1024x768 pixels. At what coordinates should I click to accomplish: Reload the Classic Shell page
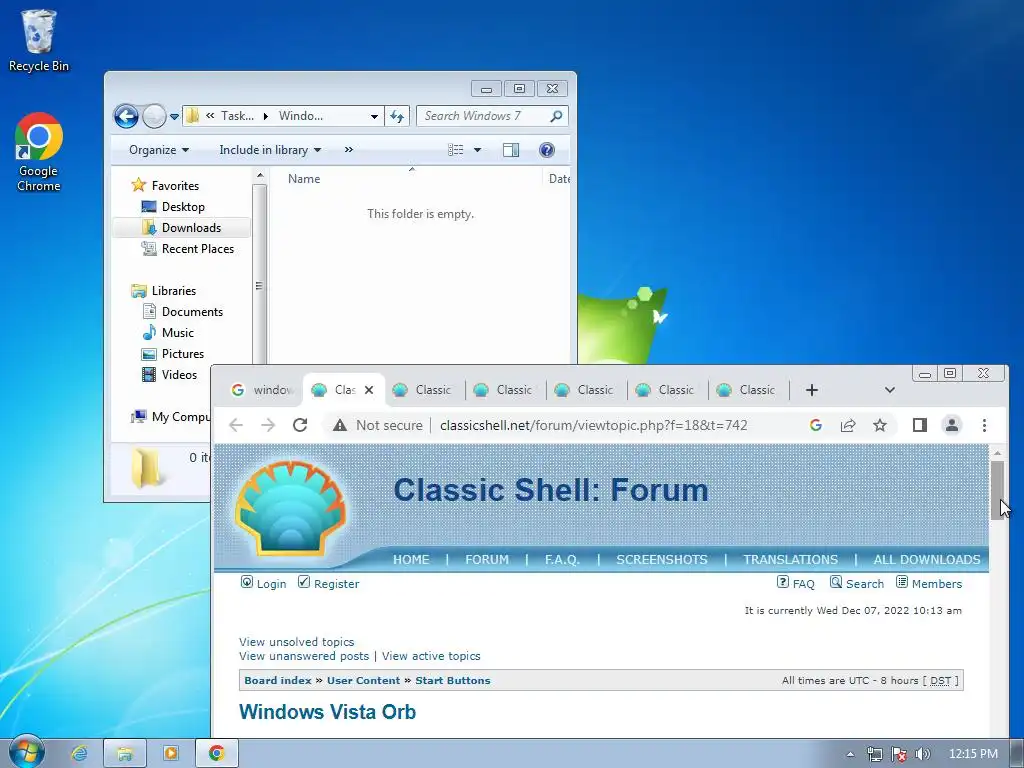coord(300,425)
